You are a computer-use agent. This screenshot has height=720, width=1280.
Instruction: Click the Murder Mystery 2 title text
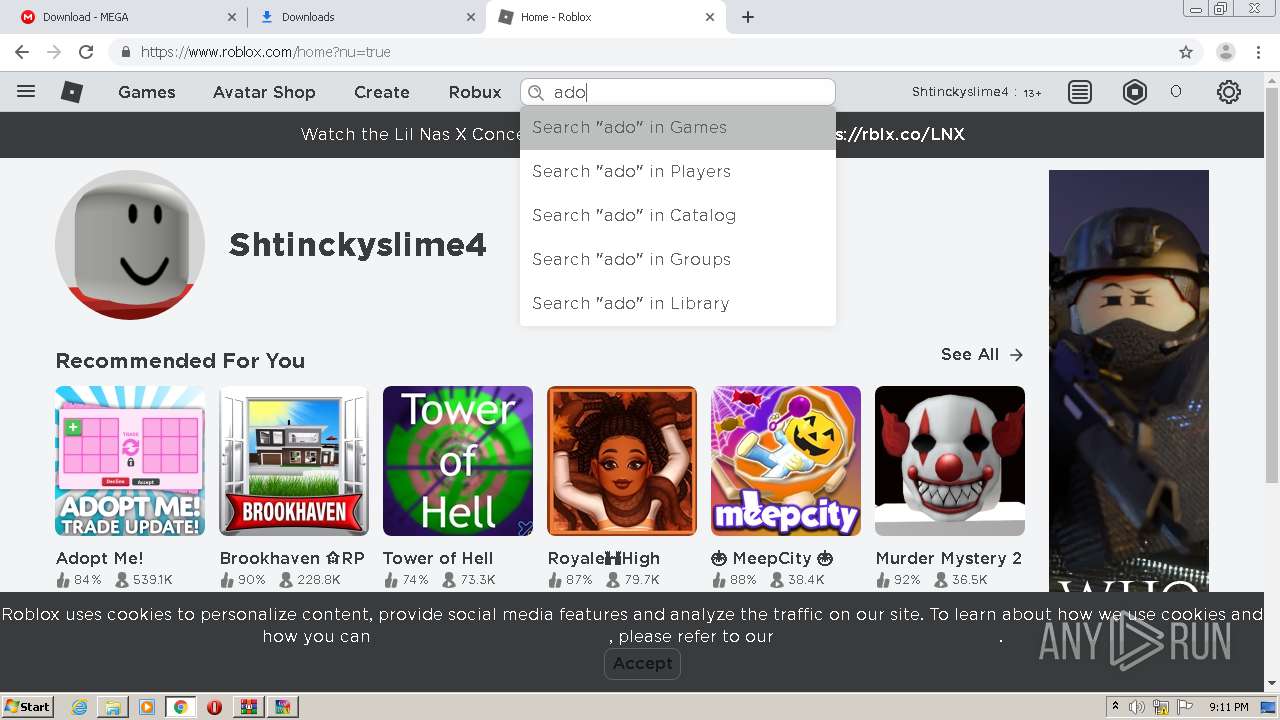pos(949,558)
